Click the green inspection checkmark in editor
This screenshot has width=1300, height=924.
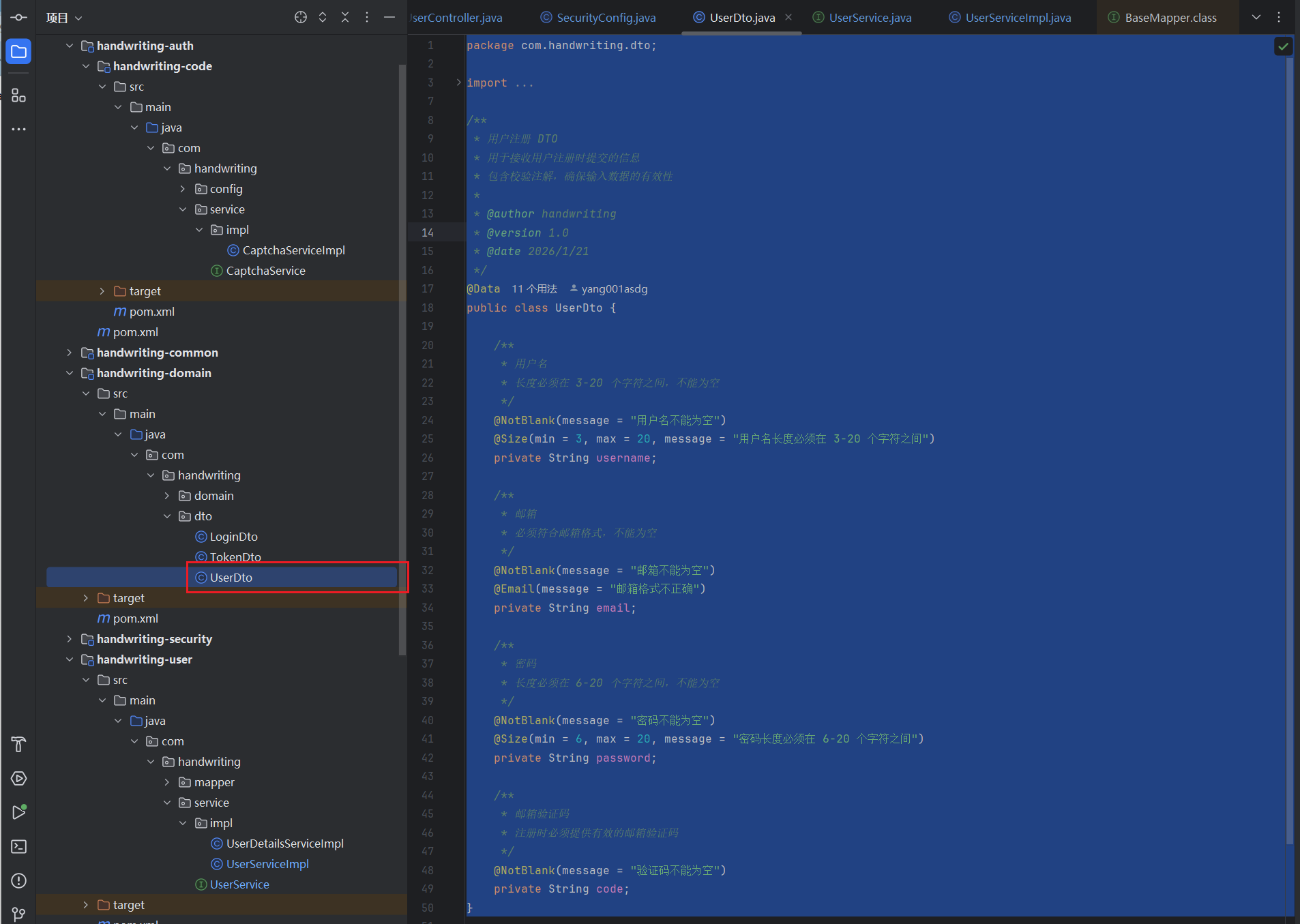point(1283,46)
